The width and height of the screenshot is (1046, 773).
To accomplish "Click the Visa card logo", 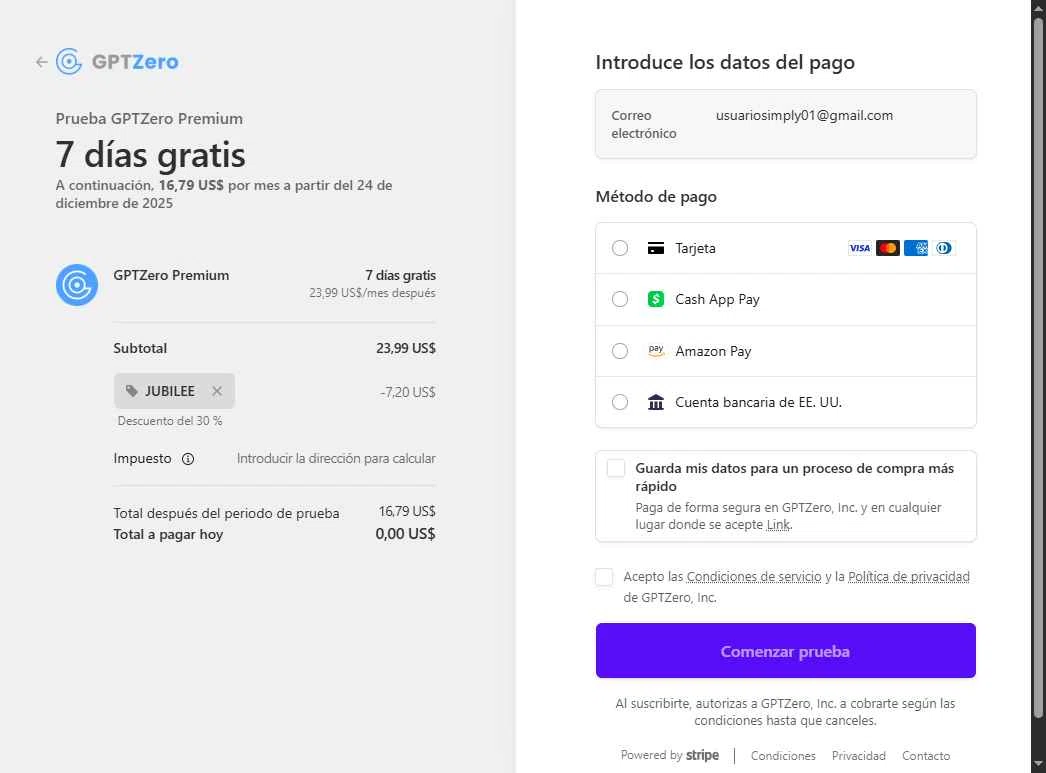I will [860, 248].
